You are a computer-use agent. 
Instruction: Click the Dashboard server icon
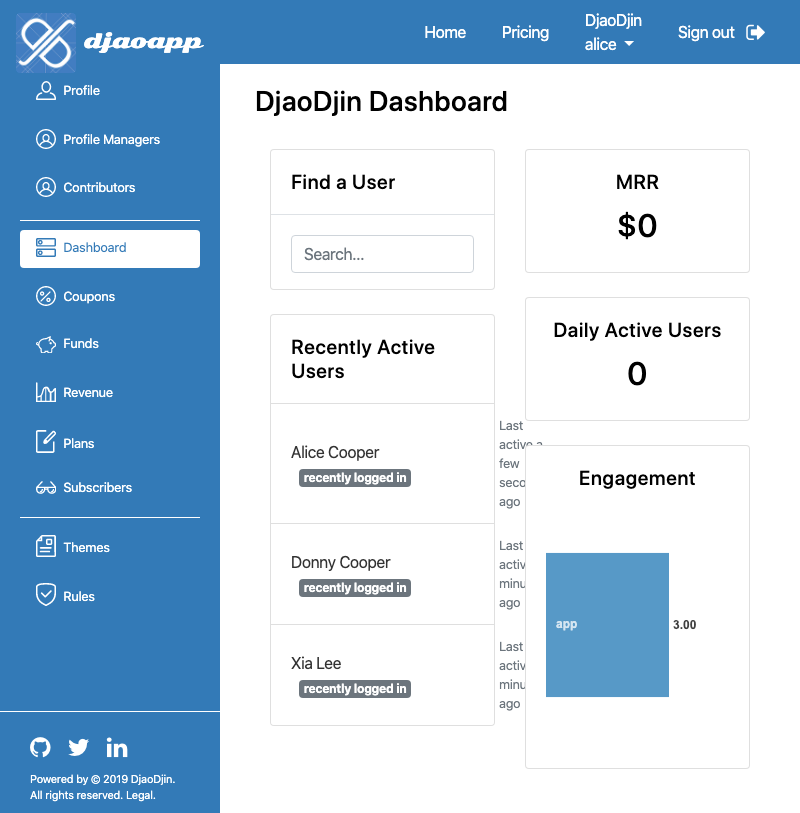[x=46, y=248]
